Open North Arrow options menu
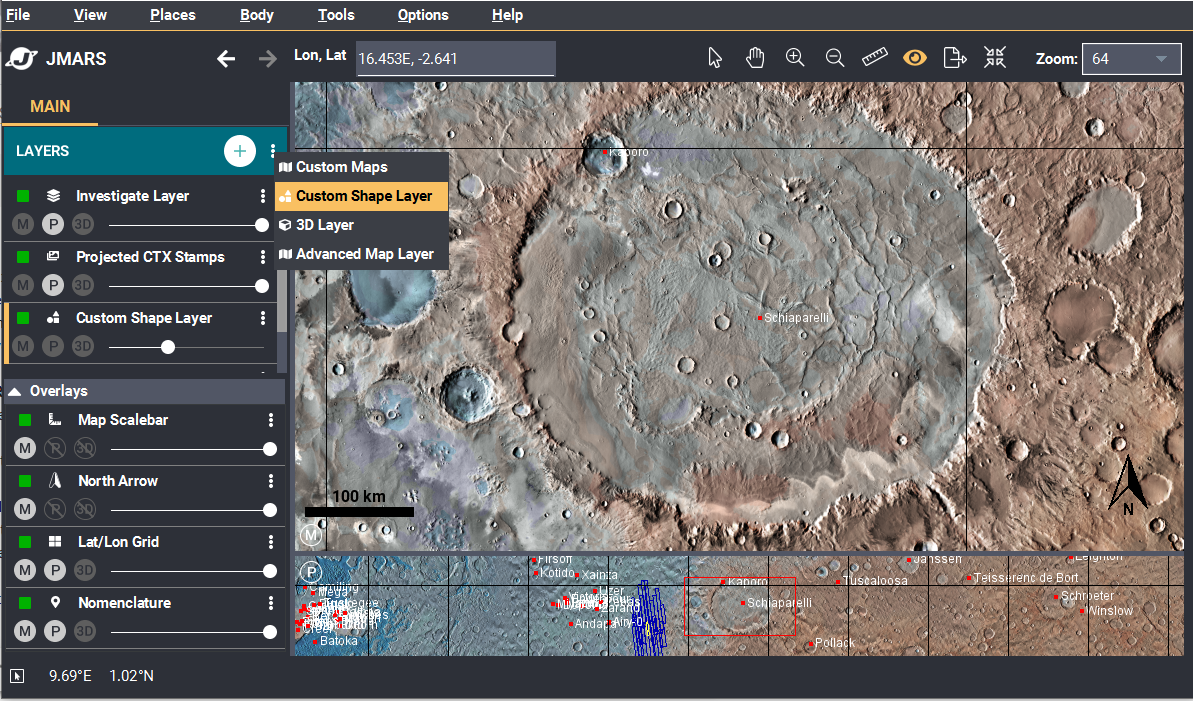The width and height of the screenshot is (1193, 701). (271, 481)
